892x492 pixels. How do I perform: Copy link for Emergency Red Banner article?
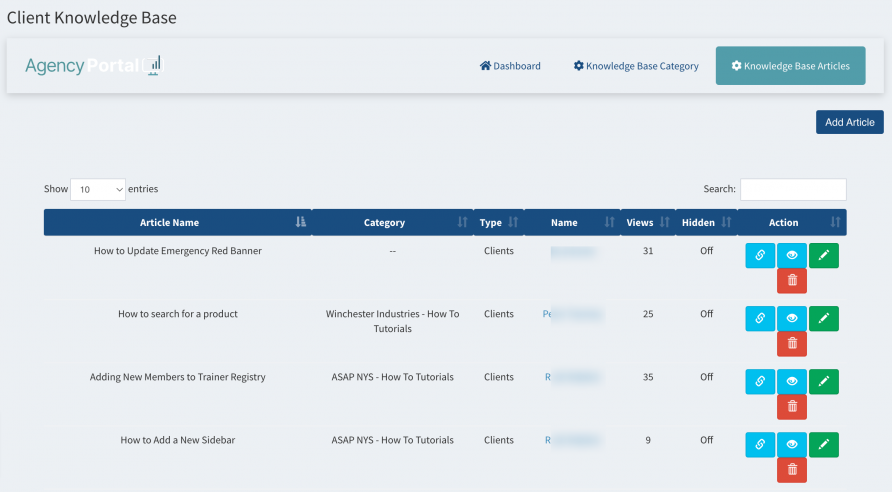[760, 256]
